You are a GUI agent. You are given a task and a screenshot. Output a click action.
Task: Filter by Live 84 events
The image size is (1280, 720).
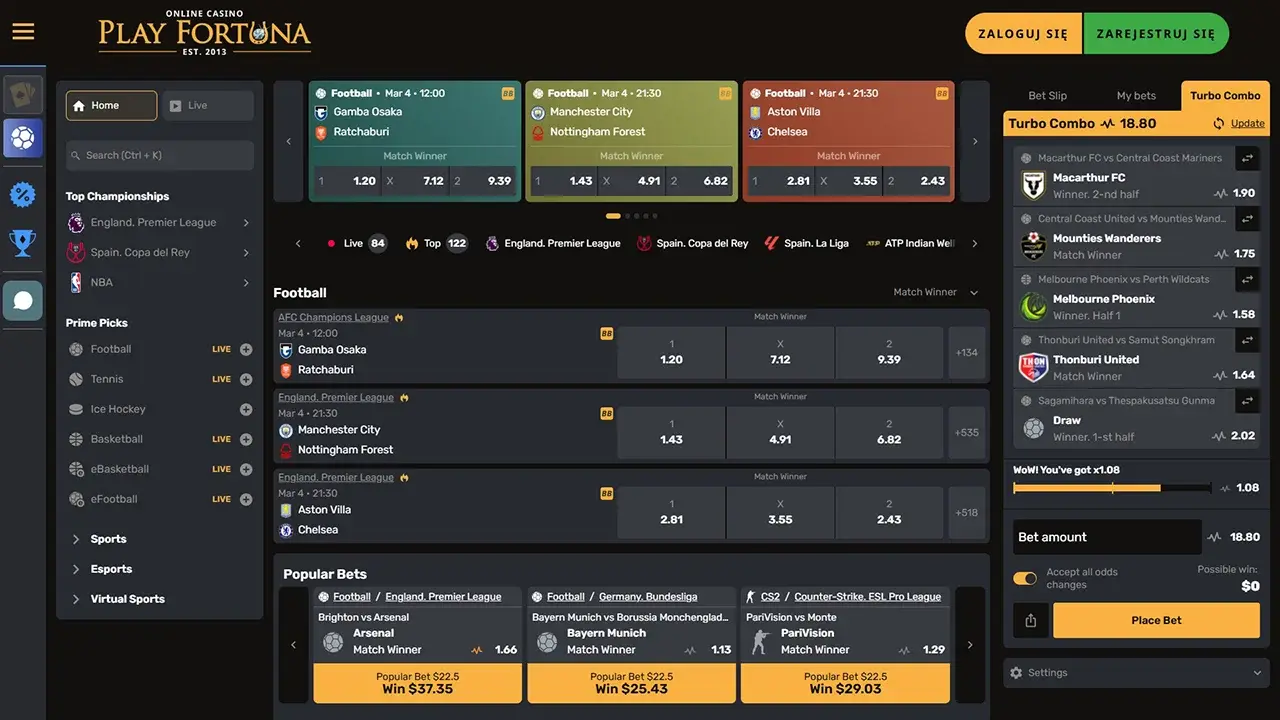tap(357, 243)
